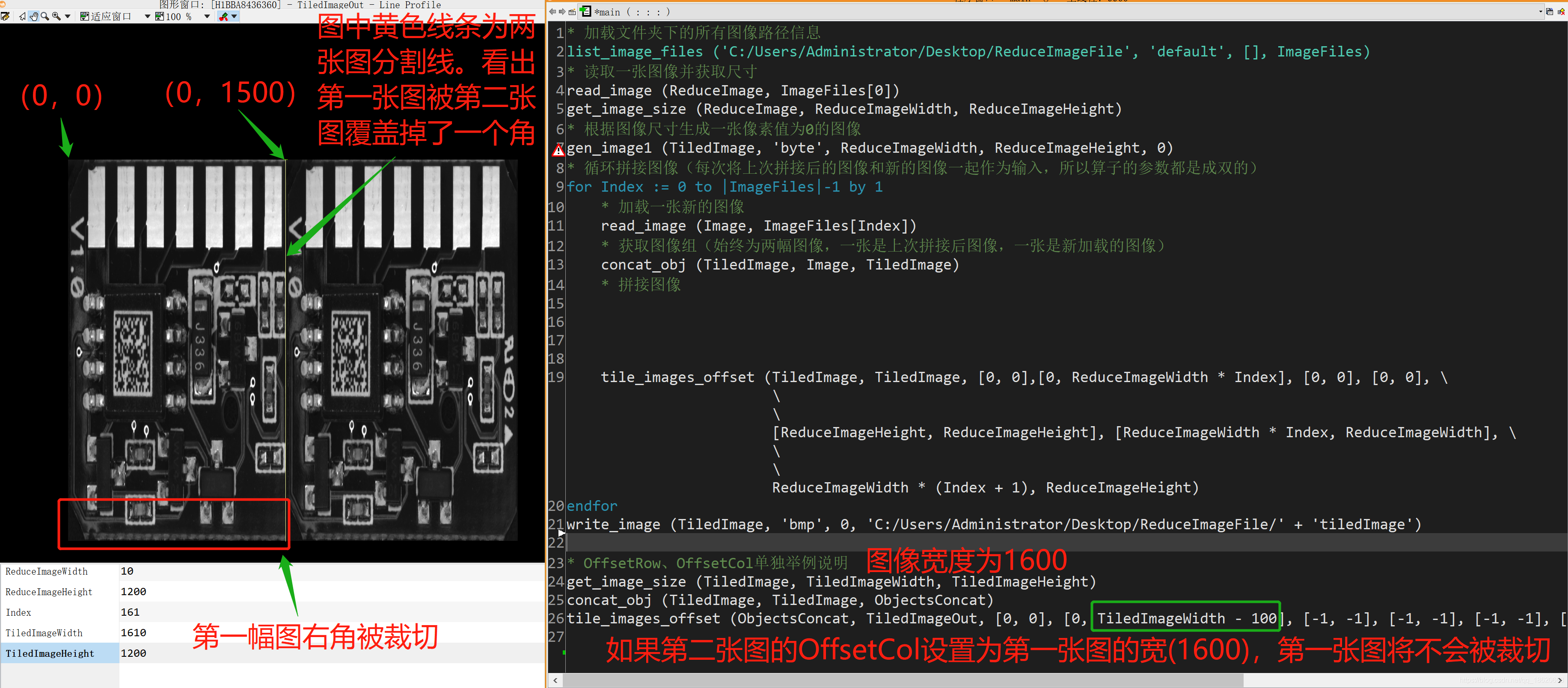1568x688 pixels.
Task: Click the get_image_size line 5 code
Action: pyautogui.click(x=844, y=109)
